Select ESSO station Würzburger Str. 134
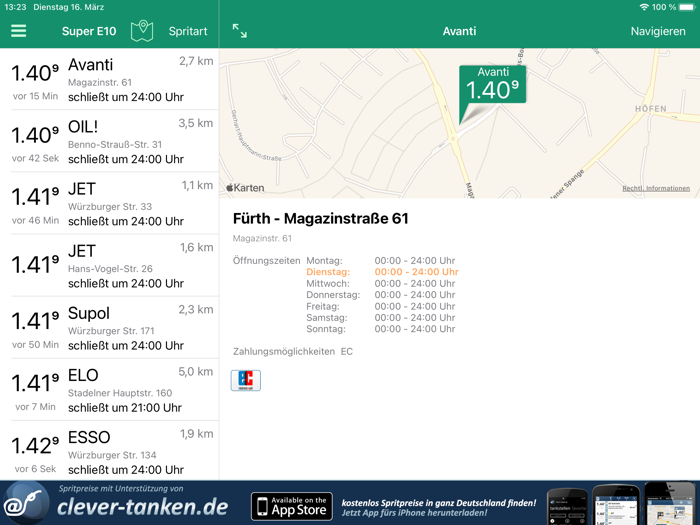This screenshot has height=525, width=700. 109,451
